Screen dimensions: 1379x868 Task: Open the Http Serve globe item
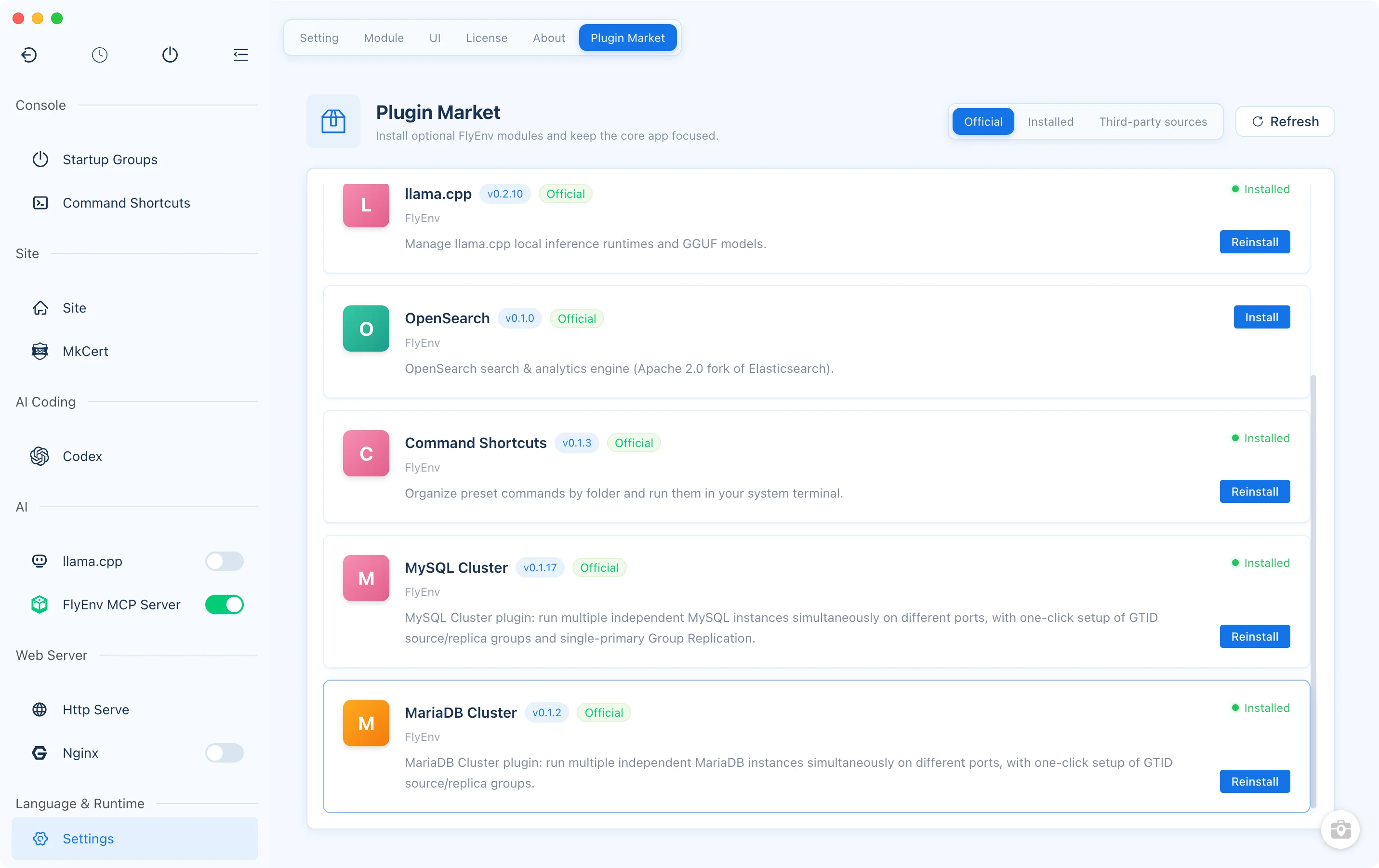(134, 710)
